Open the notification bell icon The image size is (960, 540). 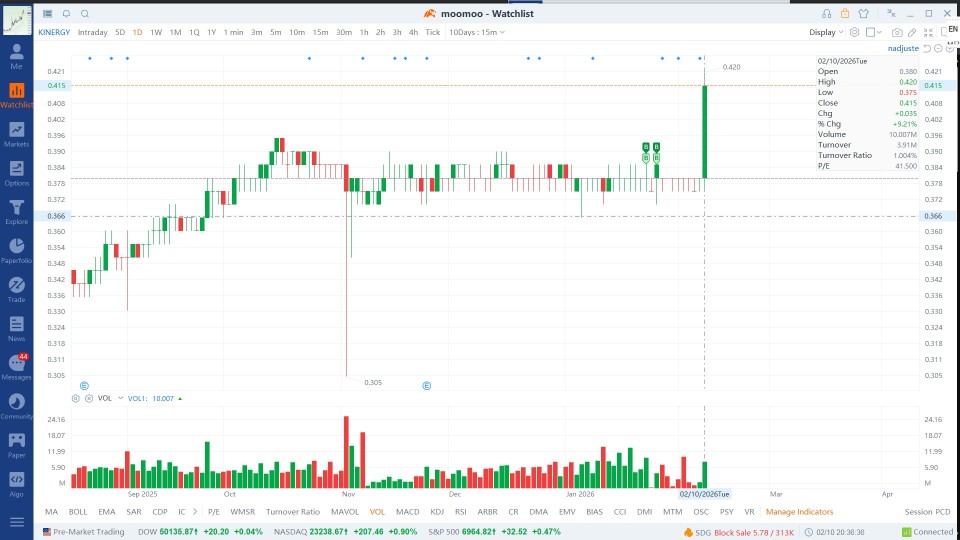click(66, 13)
